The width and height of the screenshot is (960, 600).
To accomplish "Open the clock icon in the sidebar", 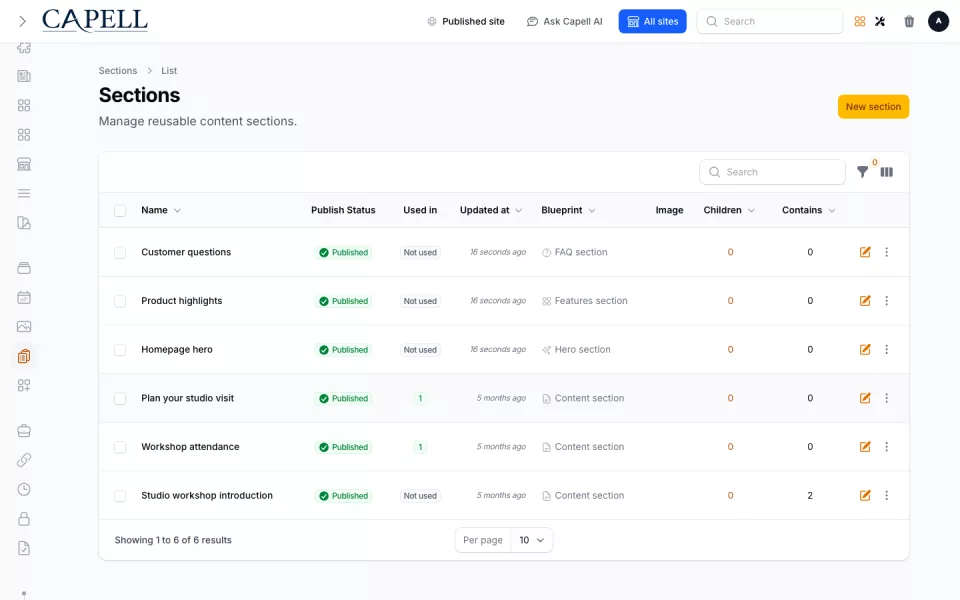I will tap(24, 489).
